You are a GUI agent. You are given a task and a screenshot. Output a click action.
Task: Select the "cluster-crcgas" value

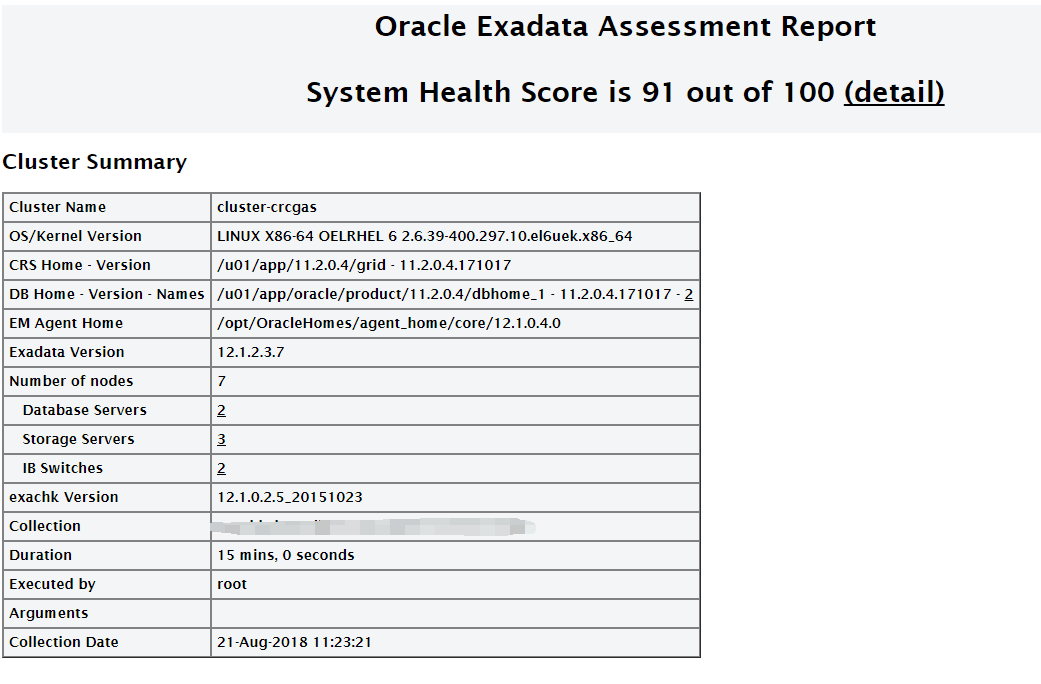click(267, 207)
